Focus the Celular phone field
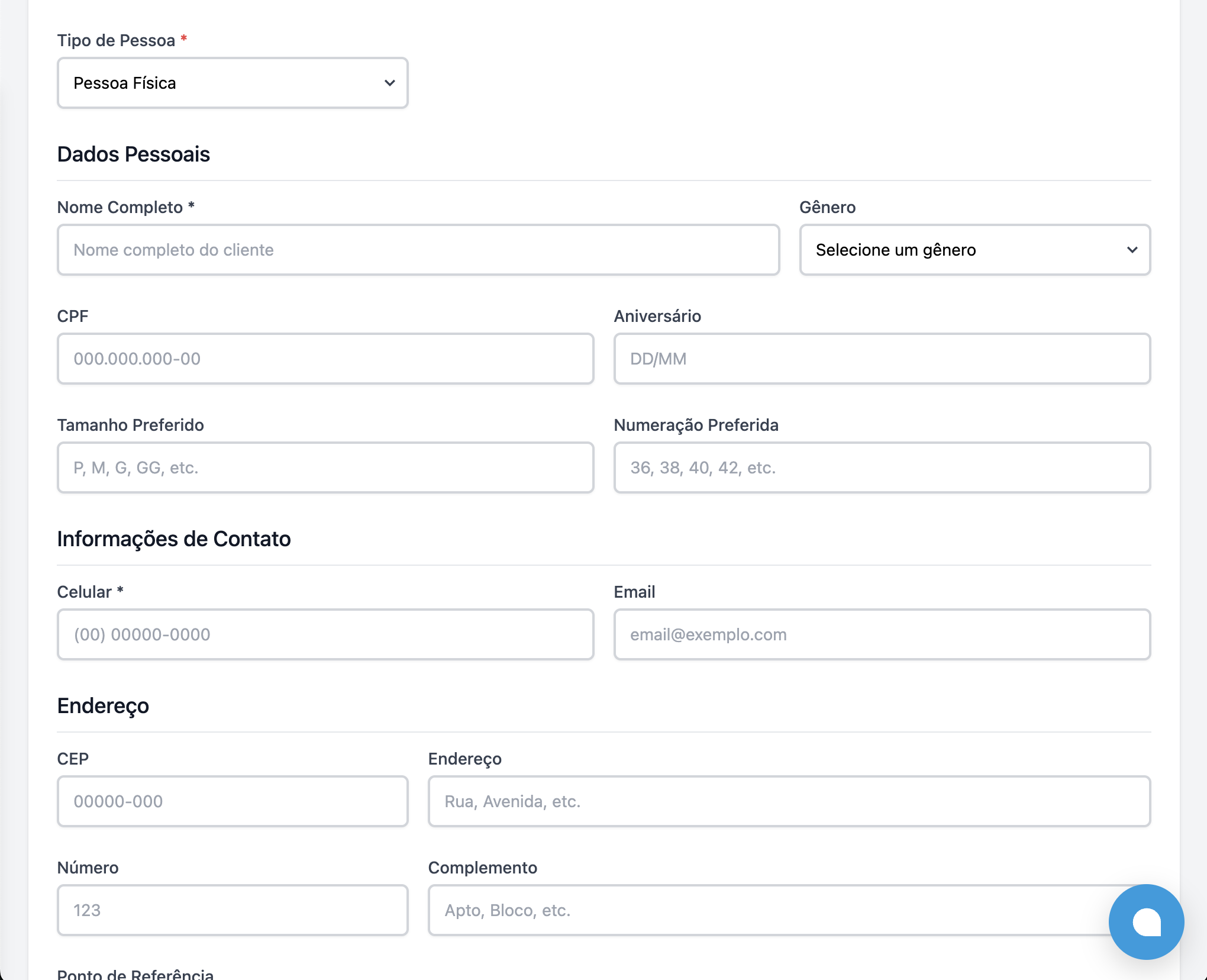Image resolution: width=1207 pixels, height=980 pixels. (x=325, y=634)
